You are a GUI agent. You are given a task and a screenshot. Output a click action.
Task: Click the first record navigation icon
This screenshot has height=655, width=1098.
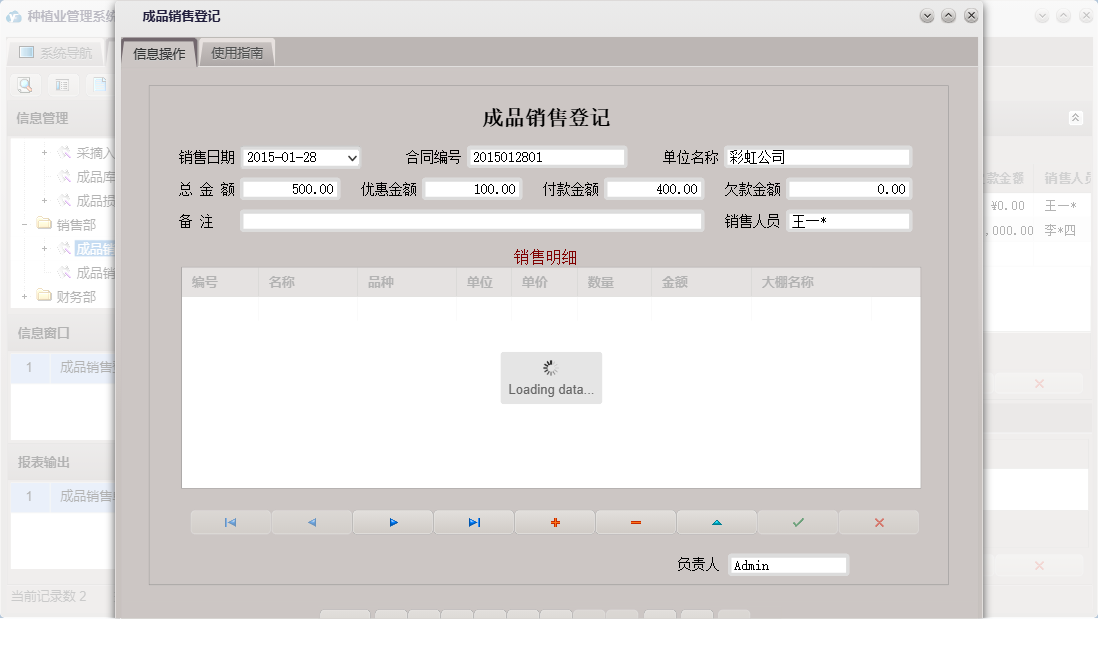230,521
